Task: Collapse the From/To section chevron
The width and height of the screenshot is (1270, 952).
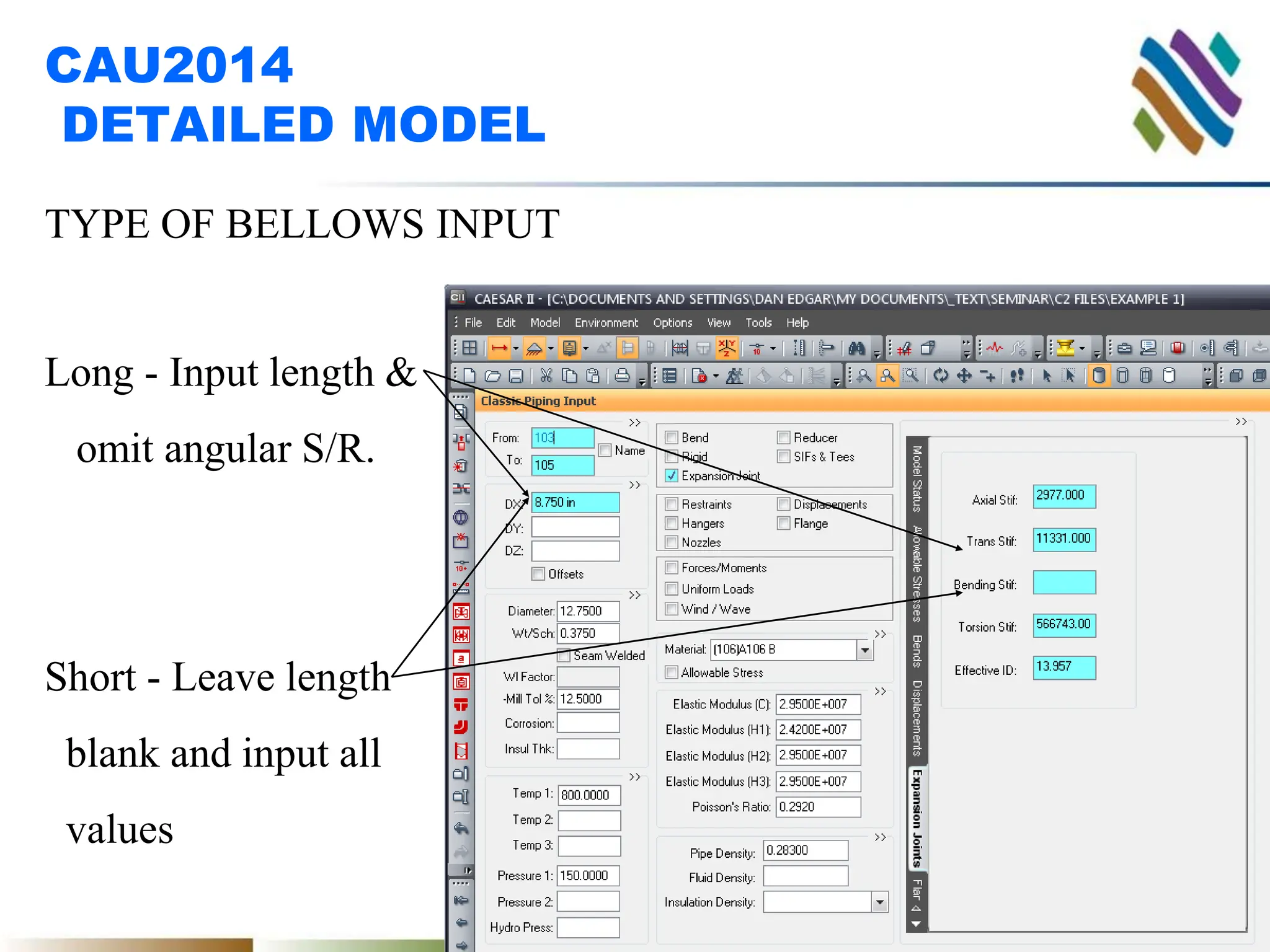Action: (x=634, y=423)
